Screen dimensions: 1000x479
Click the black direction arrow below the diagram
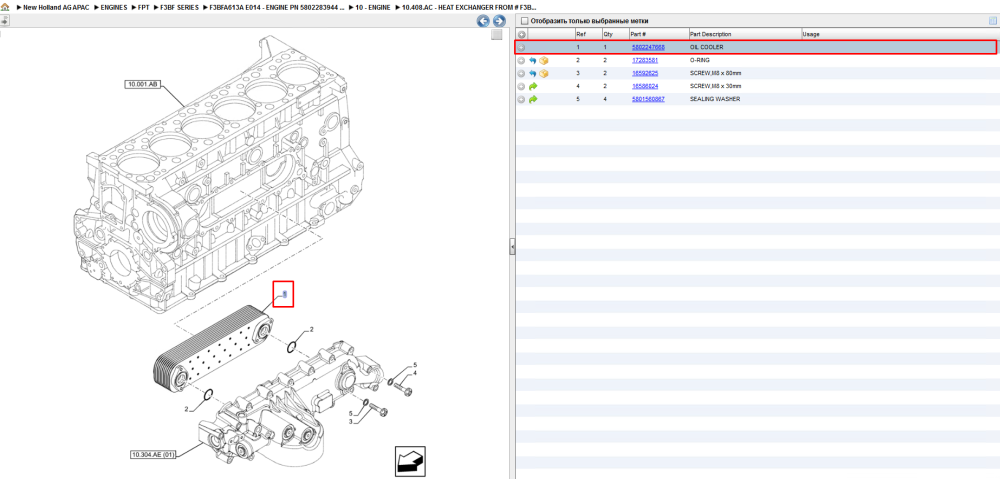[x=410, y=461]
